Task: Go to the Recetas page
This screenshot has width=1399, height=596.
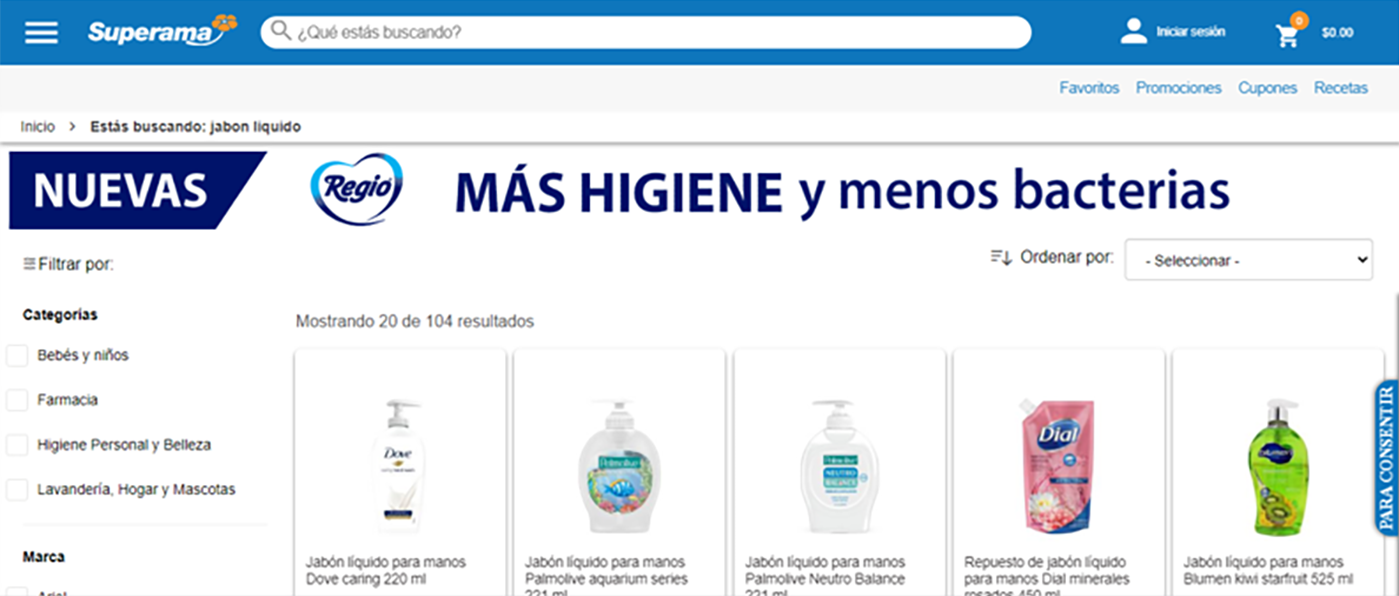Action: coord(1340,88)
